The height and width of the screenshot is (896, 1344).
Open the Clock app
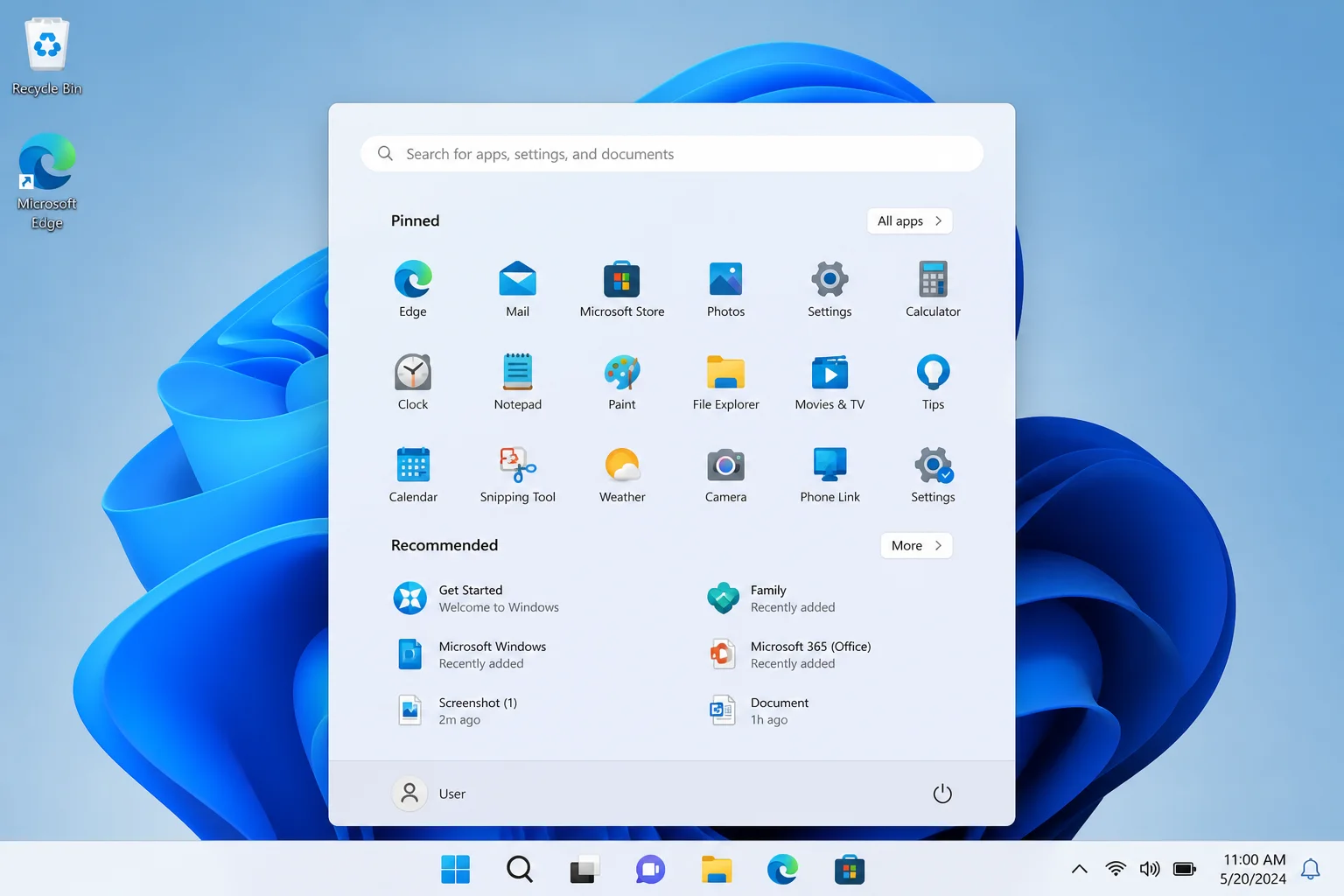tap(413, 382)
